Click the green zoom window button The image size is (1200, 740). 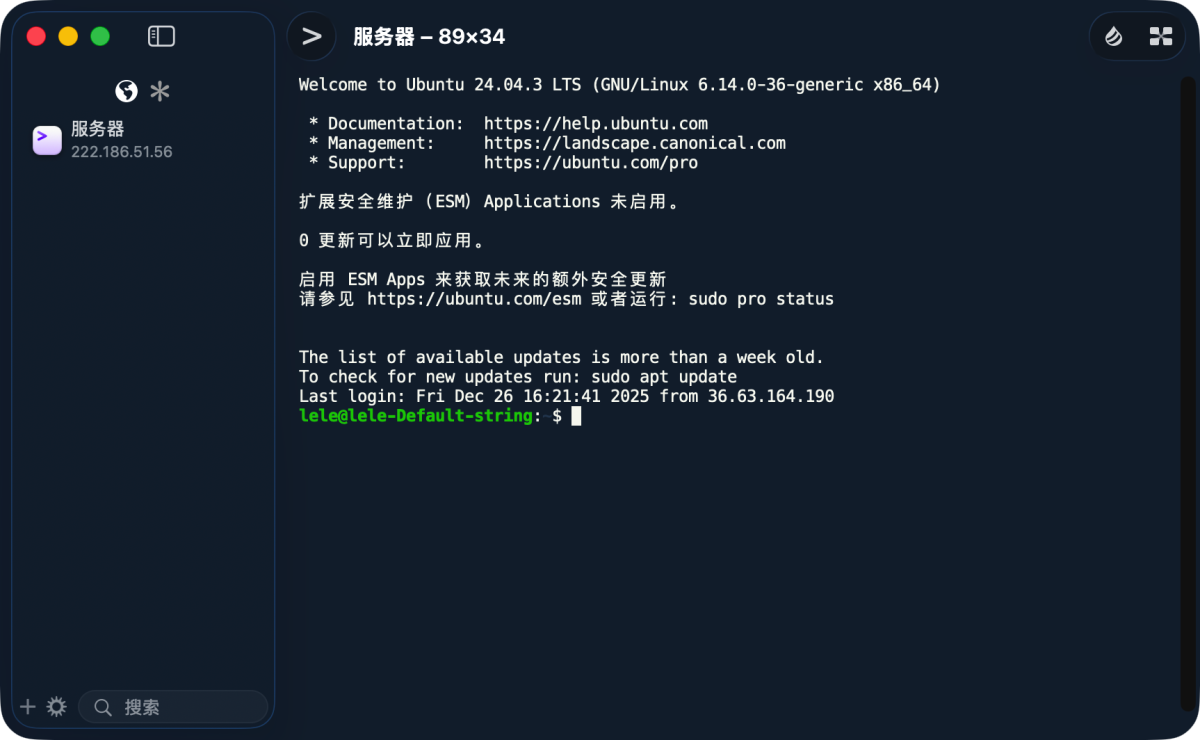click(100, 37)
